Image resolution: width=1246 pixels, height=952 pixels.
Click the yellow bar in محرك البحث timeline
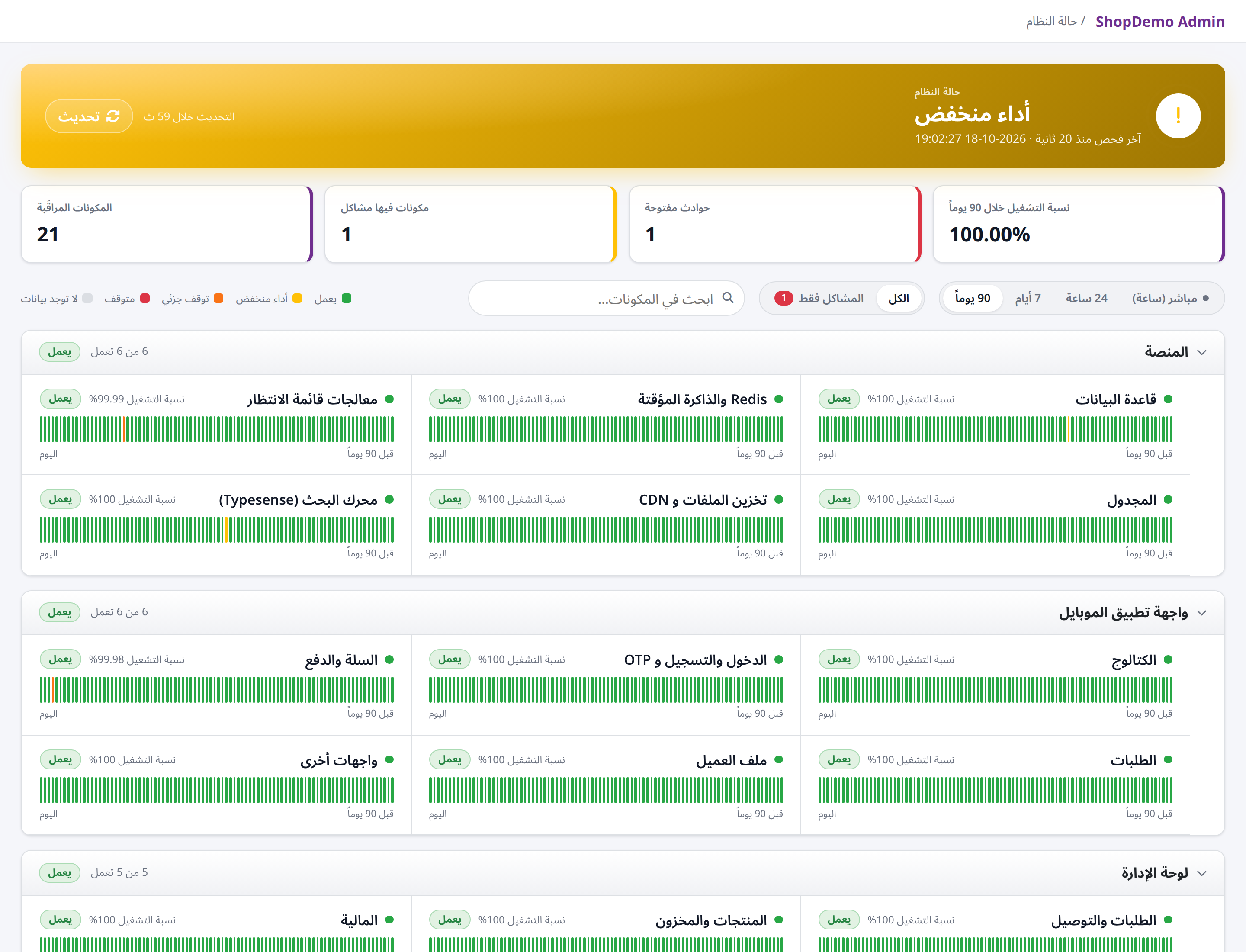click(x=226, y=529)
